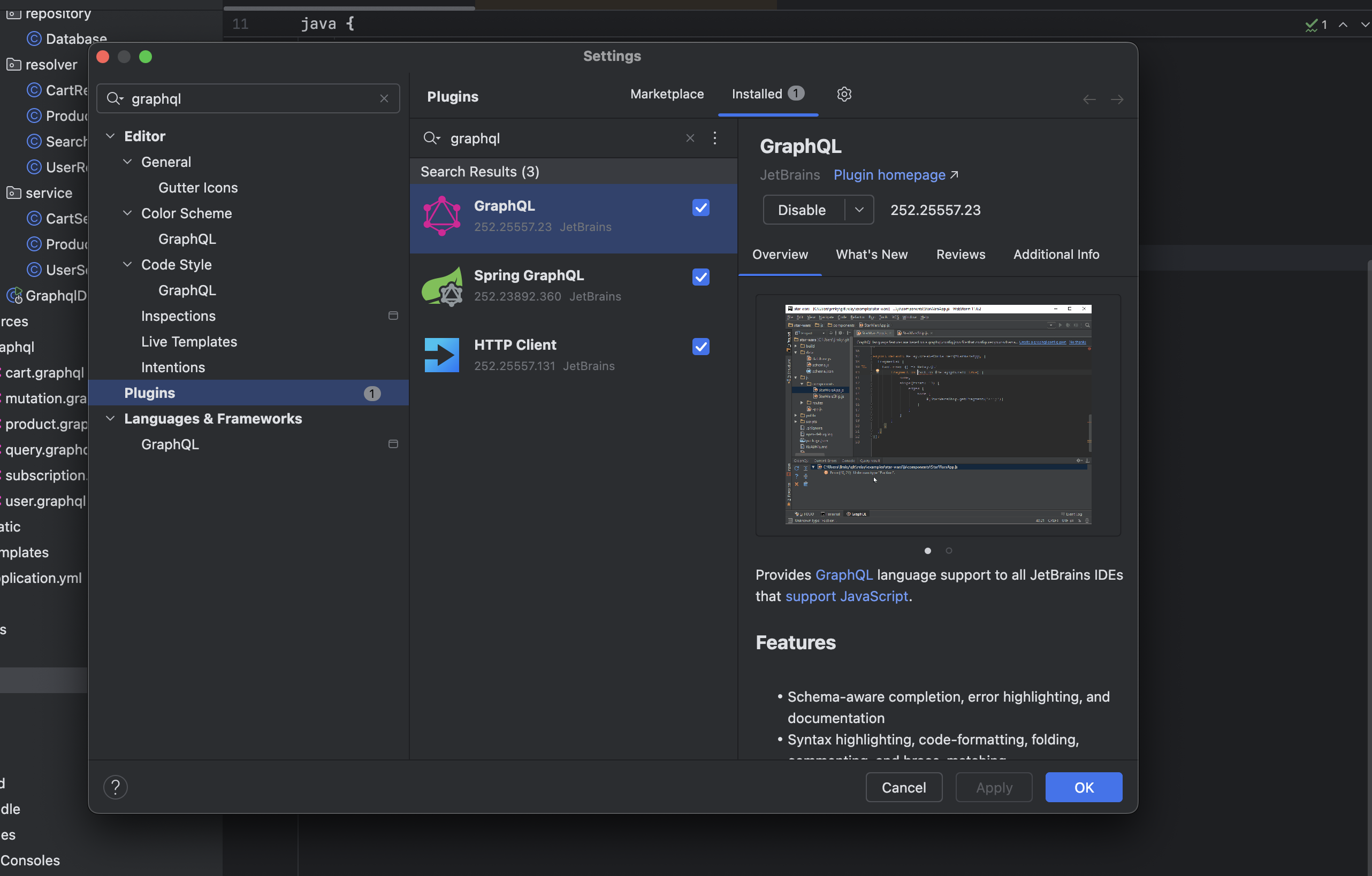Open the Disable button dropdown arrow
This screenshot has width=1372, height=876.
(x=859, y=210)
